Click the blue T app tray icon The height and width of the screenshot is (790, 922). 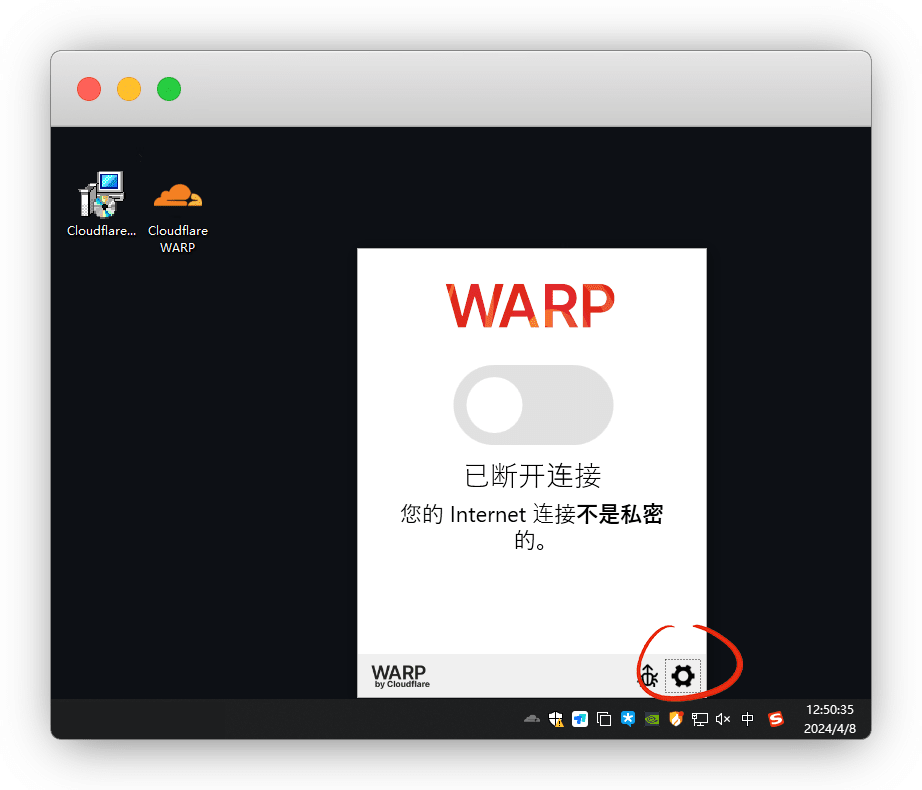580,719
